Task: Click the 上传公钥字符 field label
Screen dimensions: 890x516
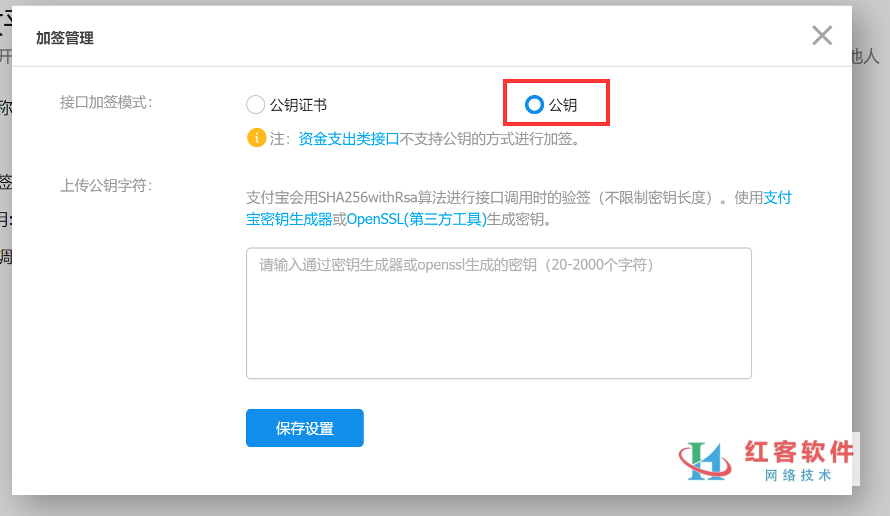Action: coord(106,186)
